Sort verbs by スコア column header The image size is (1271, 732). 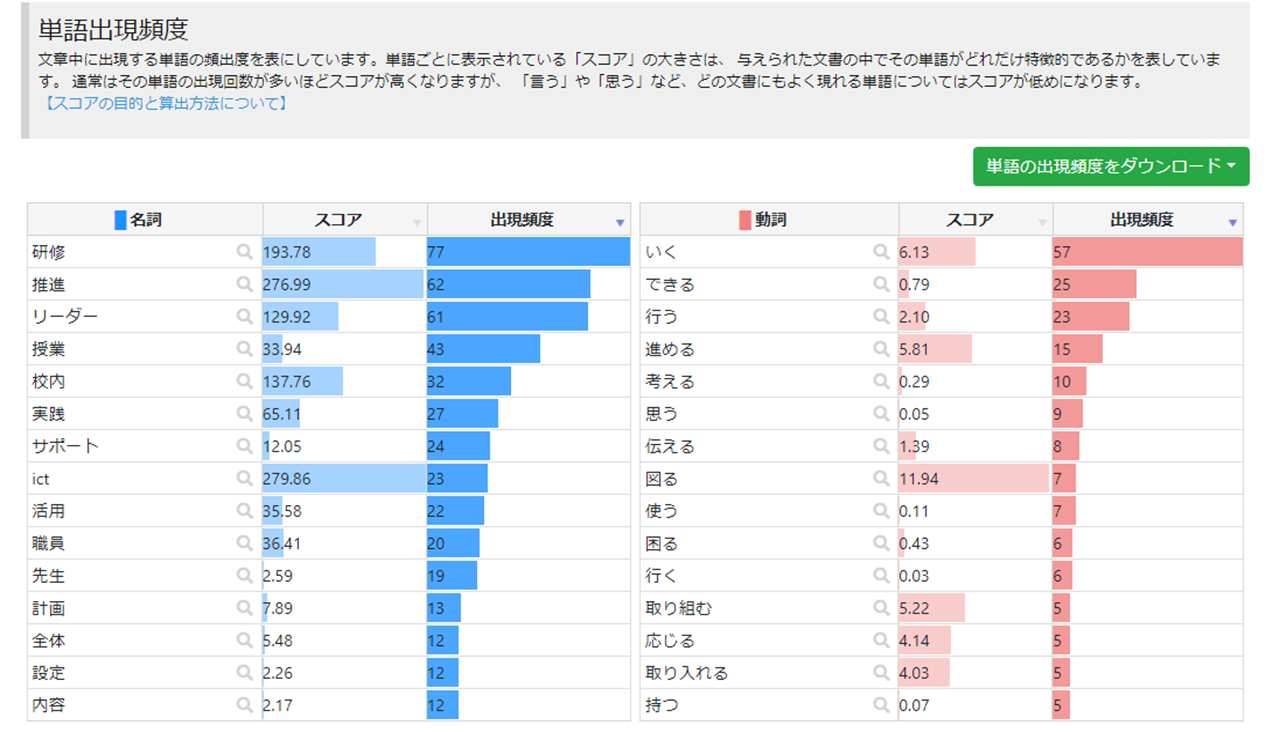pos(969,220)
